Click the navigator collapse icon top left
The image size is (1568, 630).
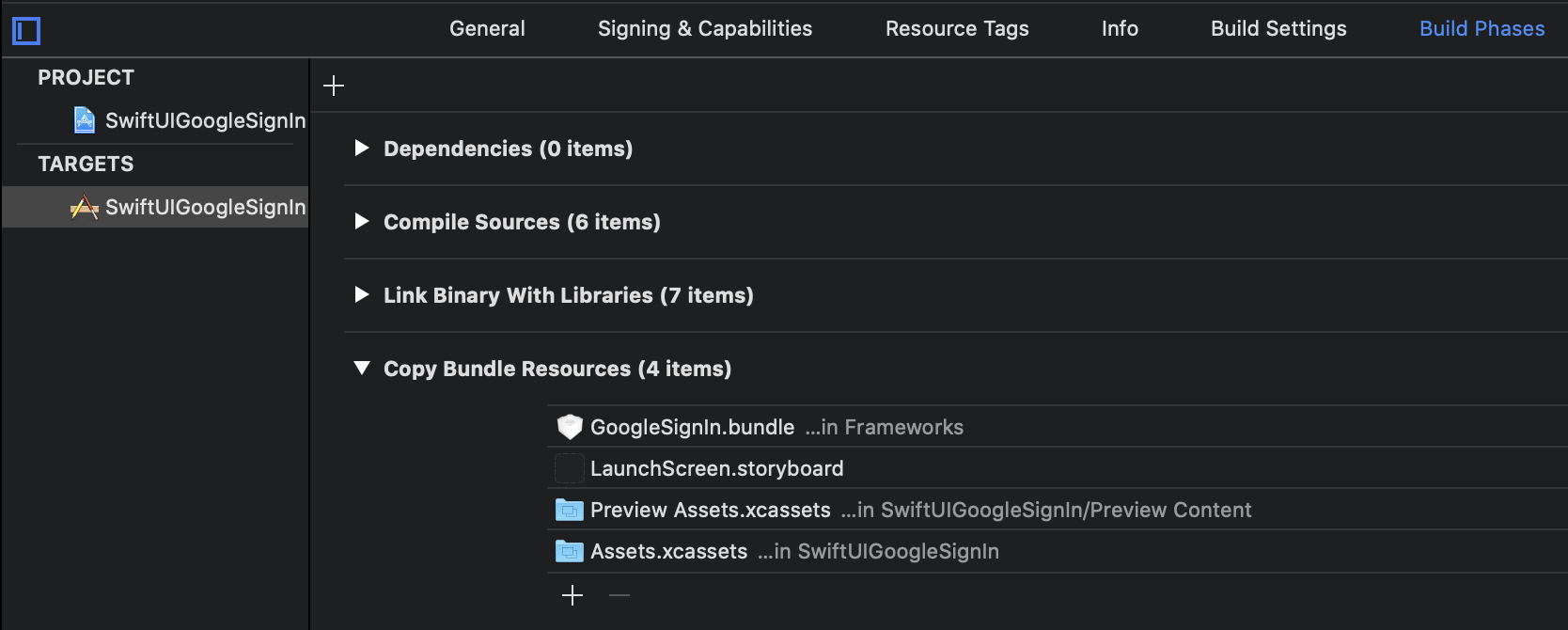pos(26,30)
